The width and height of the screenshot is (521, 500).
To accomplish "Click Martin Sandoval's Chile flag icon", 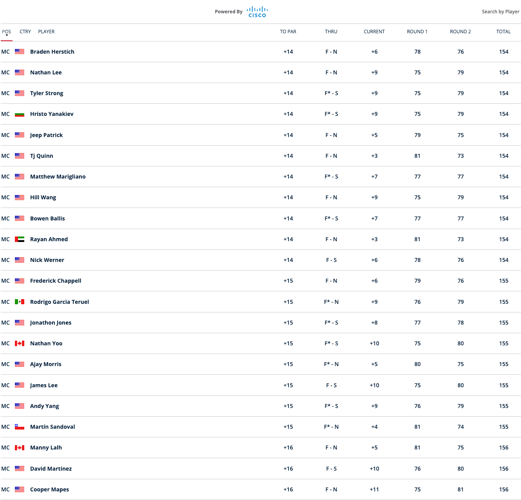I will pos(19,427).
